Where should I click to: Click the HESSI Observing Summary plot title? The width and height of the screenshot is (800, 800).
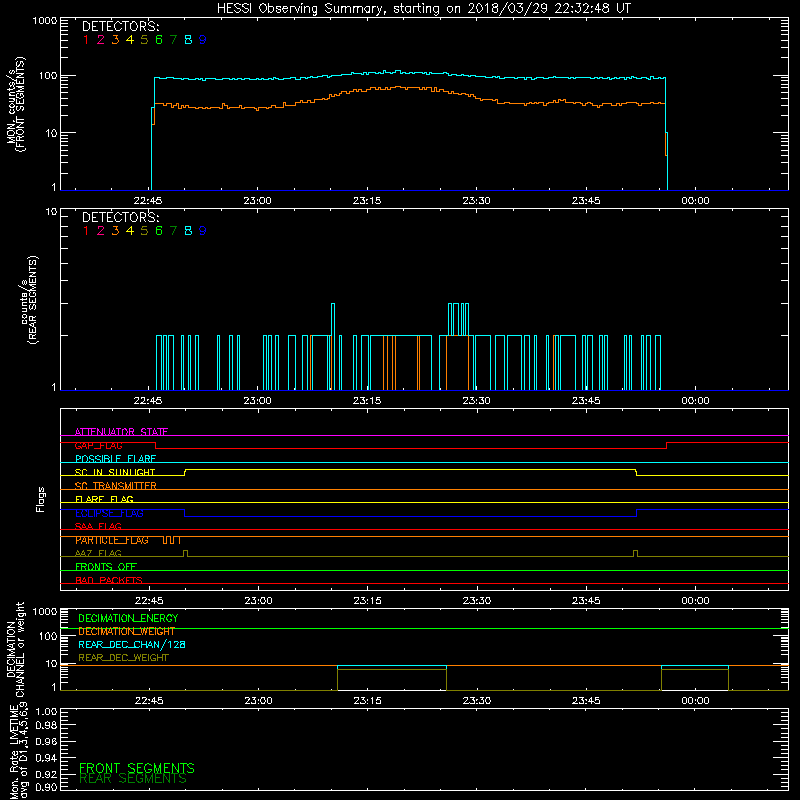[x=423, y=8]
